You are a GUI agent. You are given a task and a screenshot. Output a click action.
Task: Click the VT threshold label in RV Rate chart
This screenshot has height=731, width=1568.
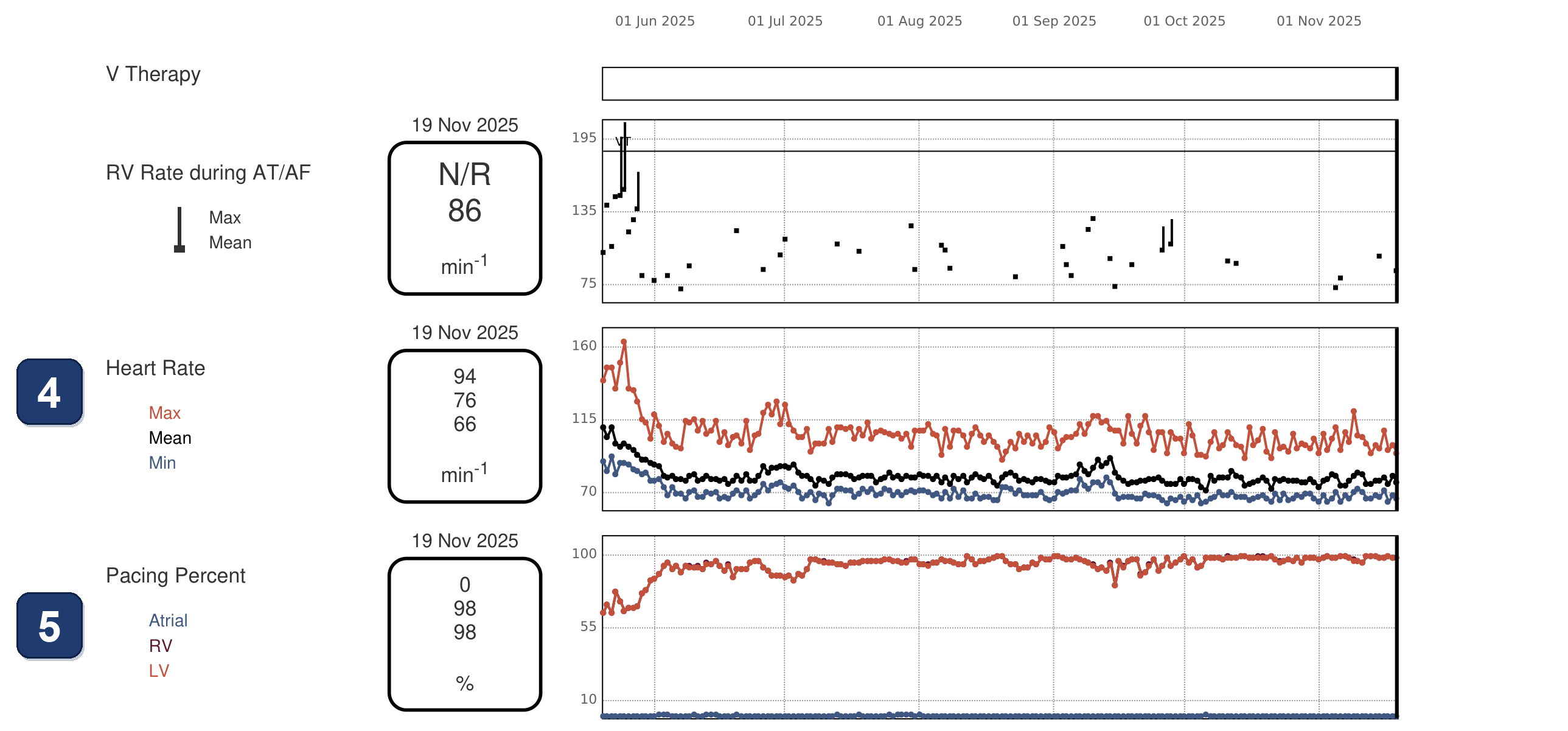point(623,142)
